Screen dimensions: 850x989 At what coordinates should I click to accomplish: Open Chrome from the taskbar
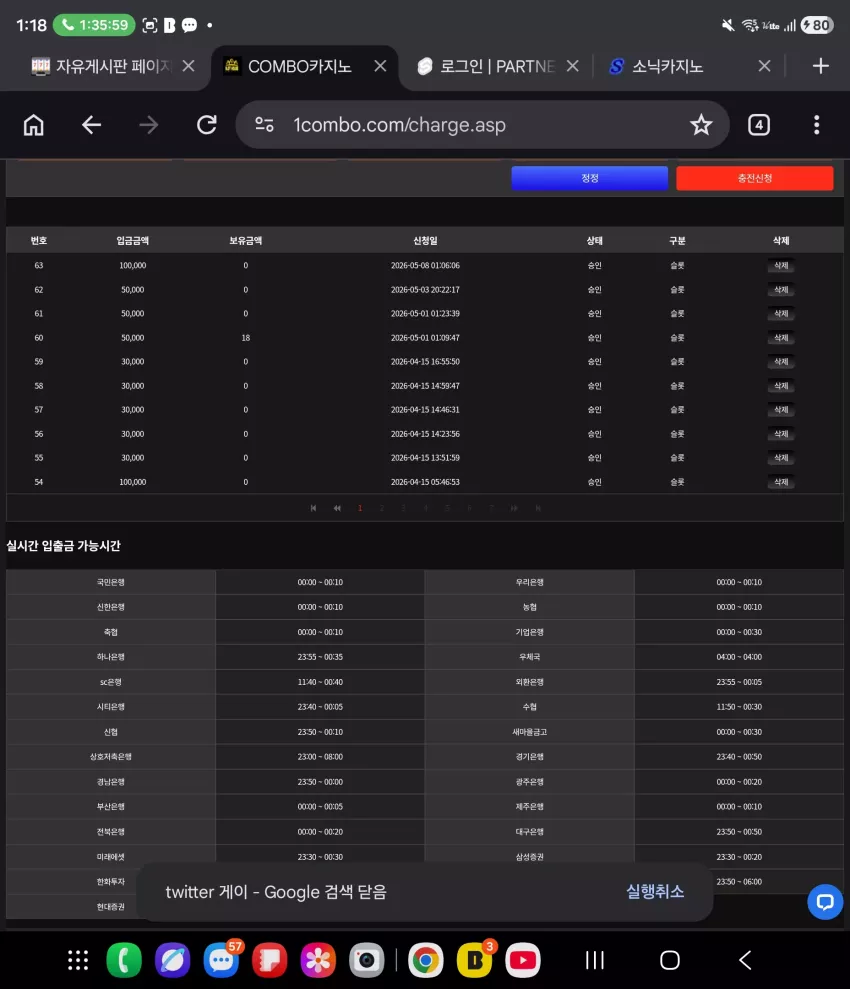tap(426, 960)
